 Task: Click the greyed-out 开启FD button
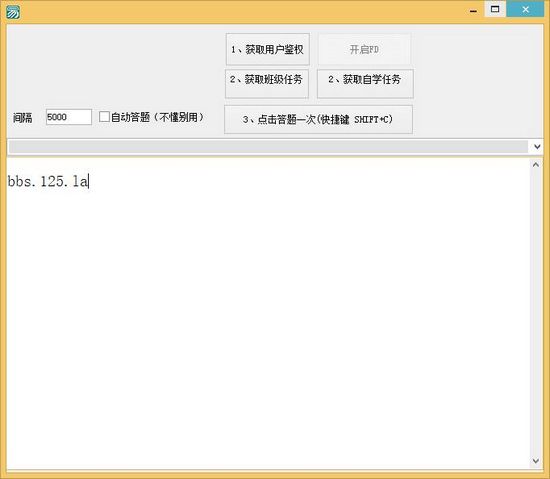tap(364, 49)
